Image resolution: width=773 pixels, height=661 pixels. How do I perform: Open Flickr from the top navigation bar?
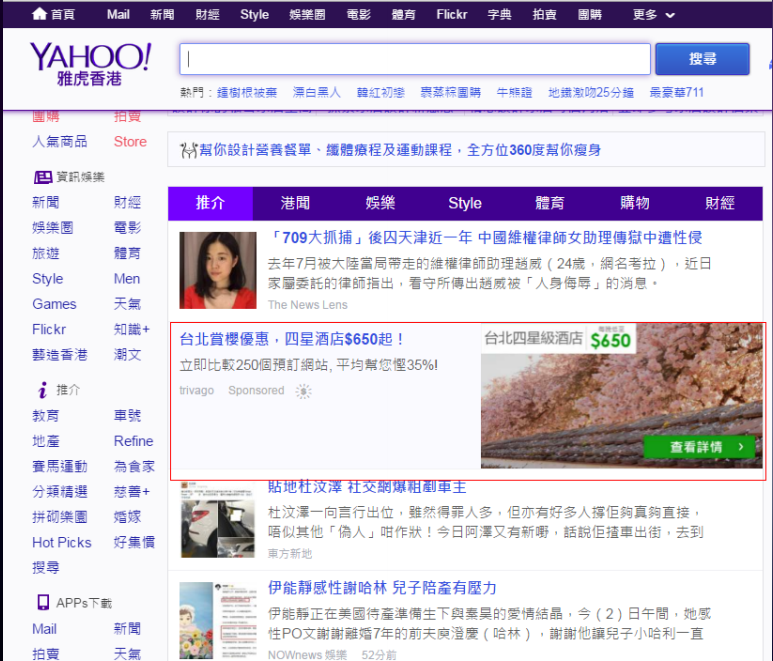click(451, 15)
